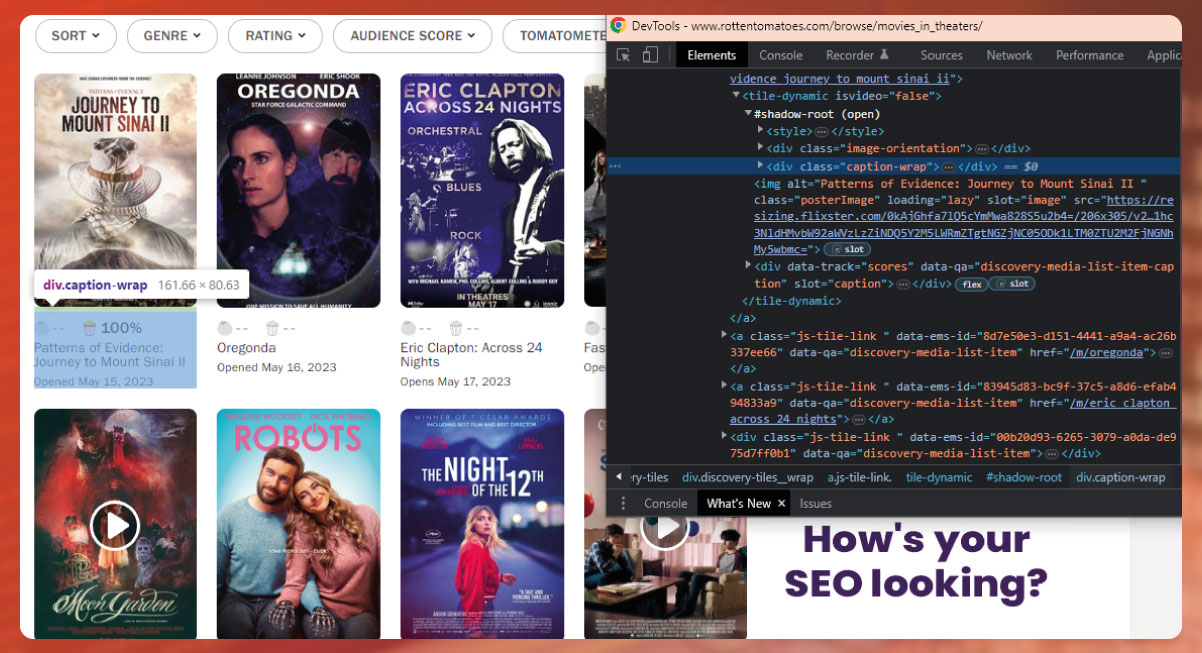Open The Night of the 12th poster

[482, 524]
